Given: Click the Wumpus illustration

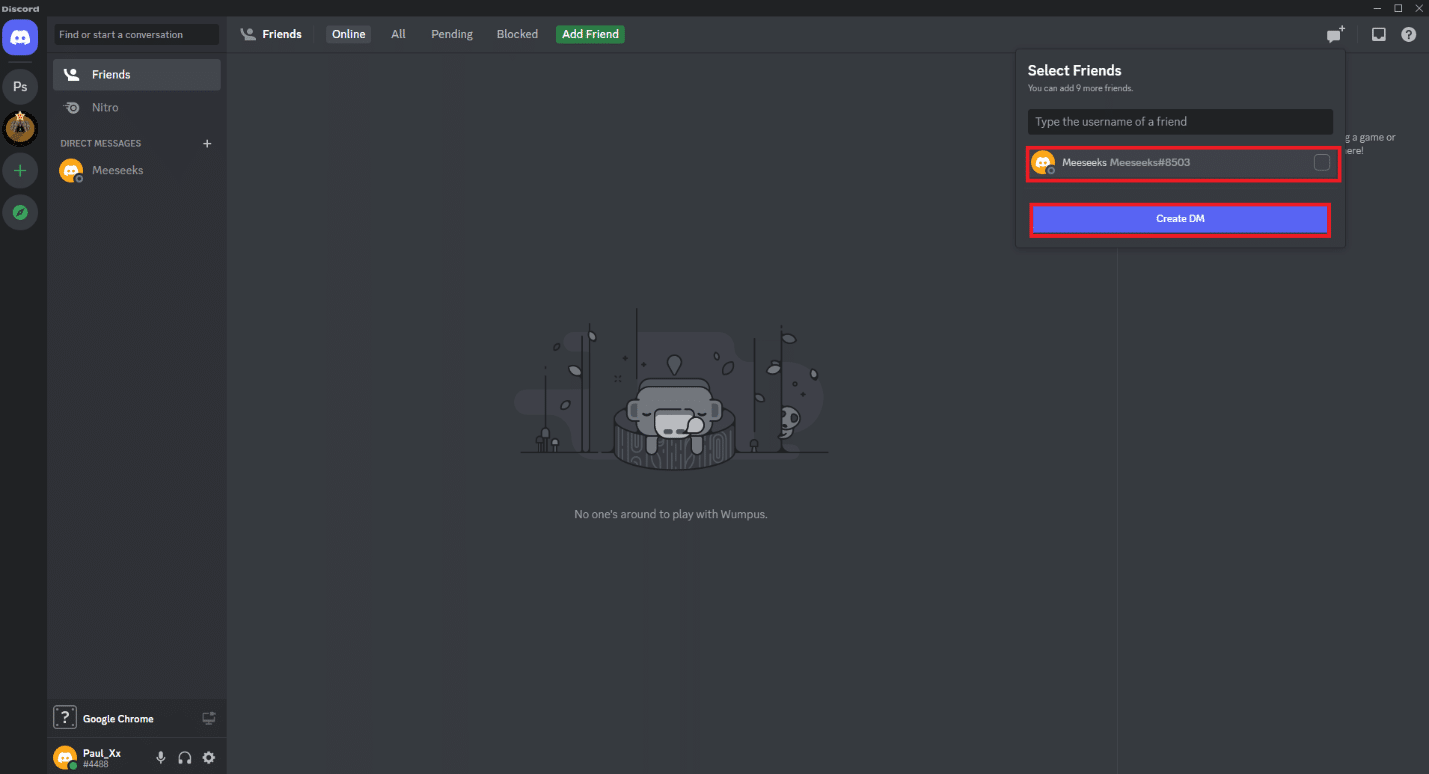Looking at the screenshot, I should click(671, 391).
